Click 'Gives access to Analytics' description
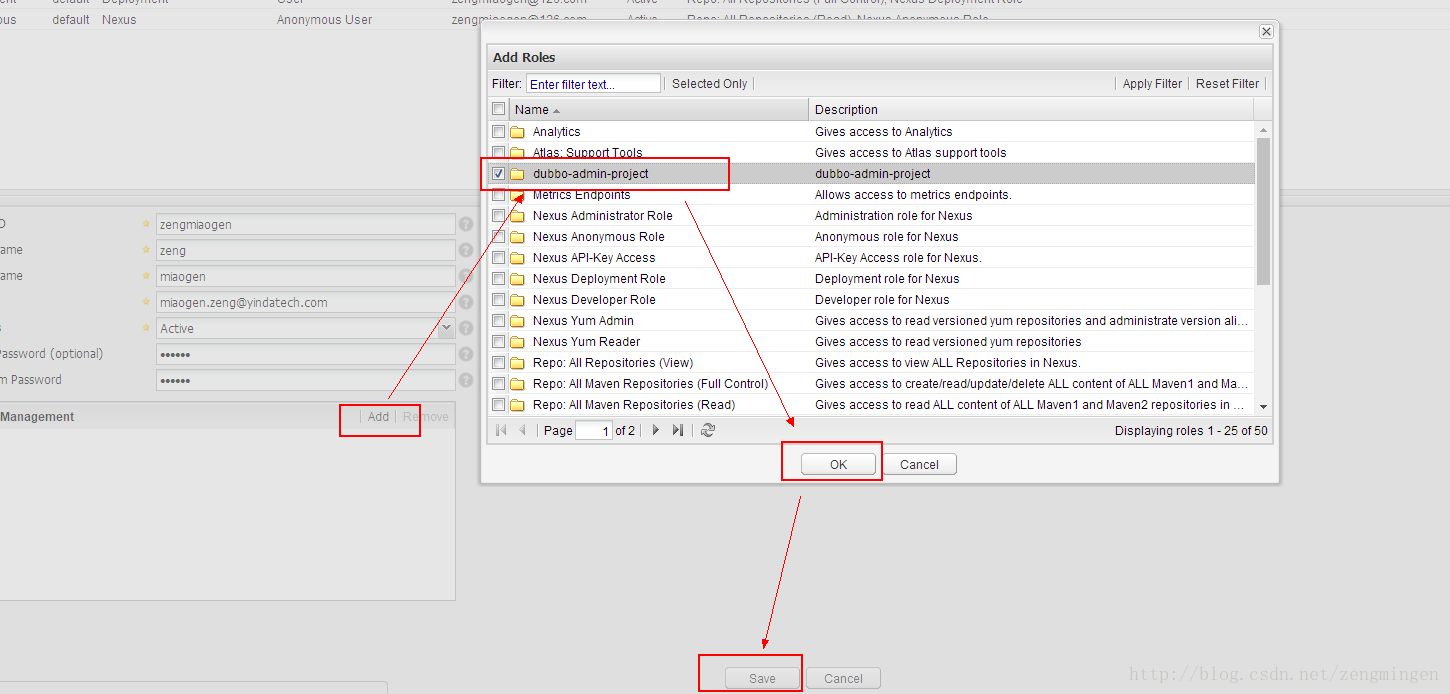This screenshot has height=694, width=1450. 883,132
